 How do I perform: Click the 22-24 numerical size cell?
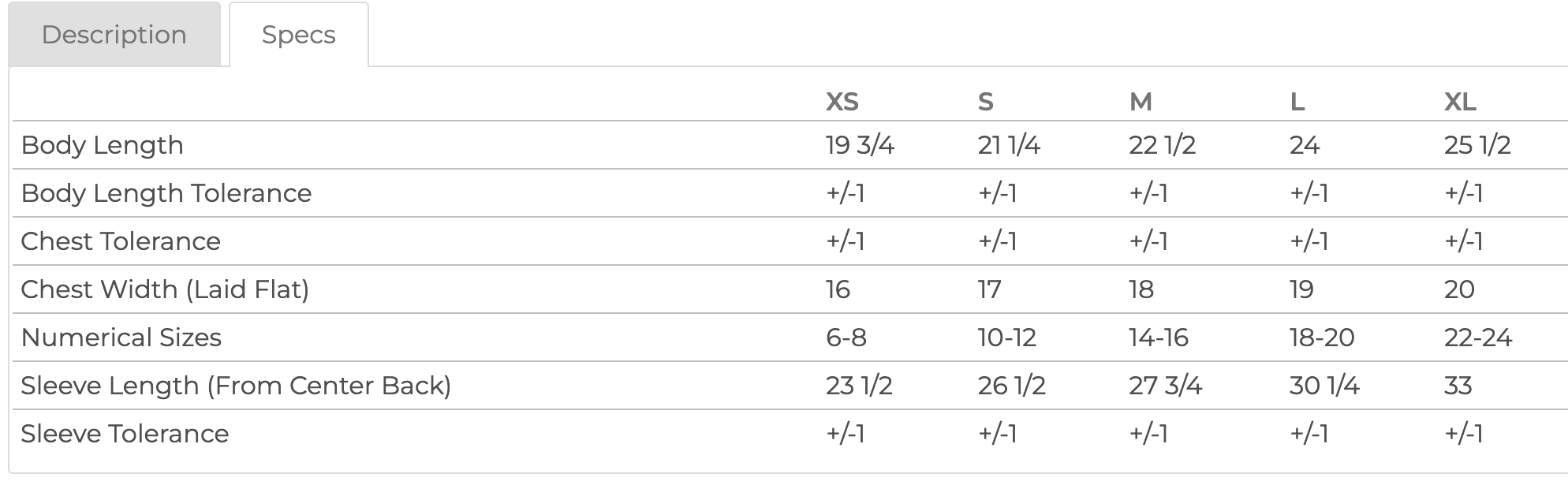click(x=1478, y=338)
